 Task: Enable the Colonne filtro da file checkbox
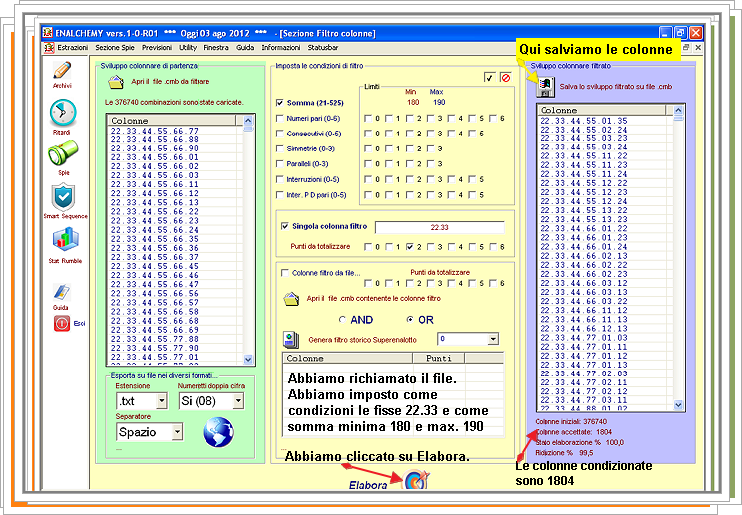[x=285, y=273]
